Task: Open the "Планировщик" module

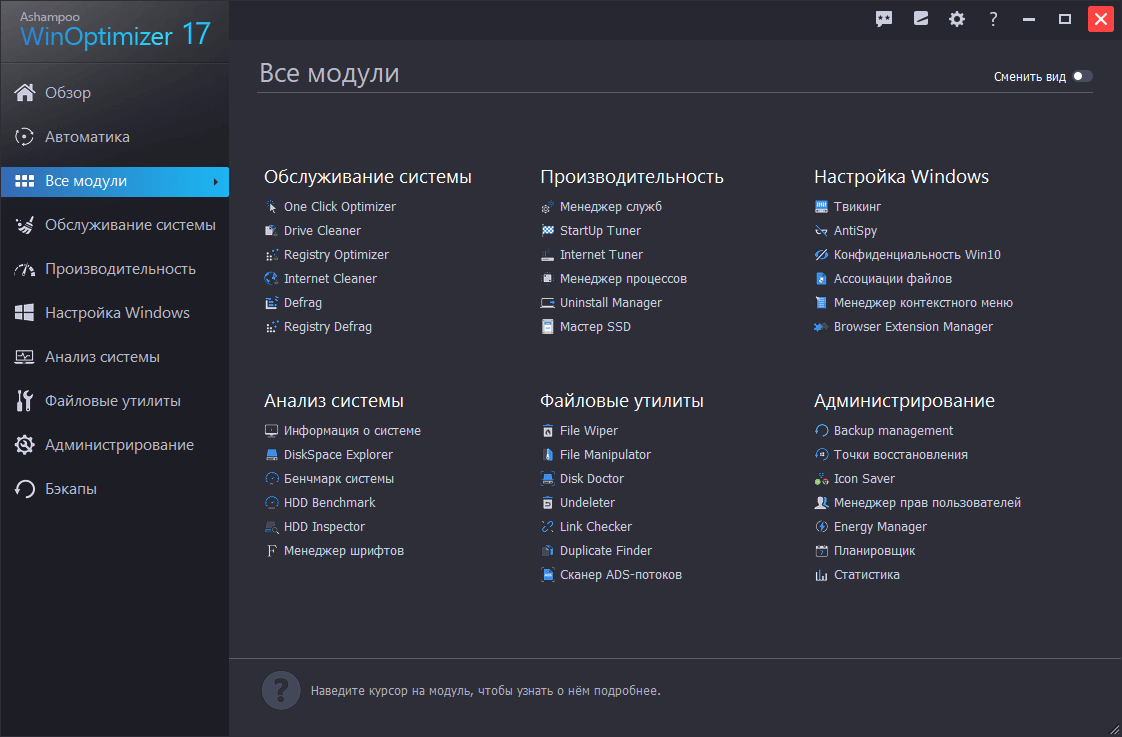Action: coord(865,551)
